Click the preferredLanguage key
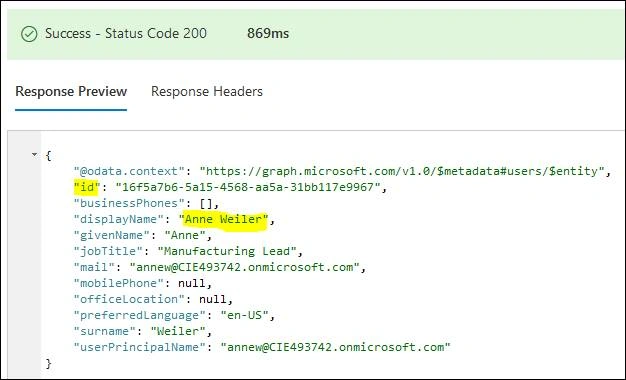Screen dimensions: 626x380 pos(140,315)
